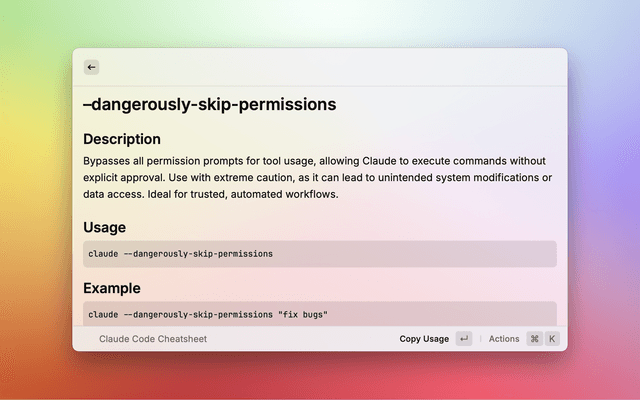Screen dimensions: 640x400
Task: Click the back arrow button
Action: 92,67
